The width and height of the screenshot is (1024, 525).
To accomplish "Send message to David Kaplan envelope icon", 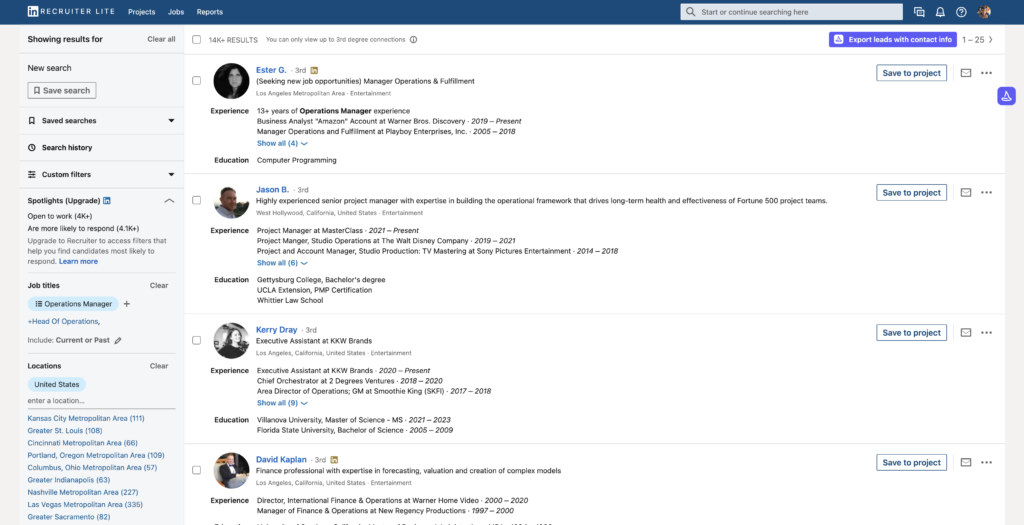I will 966,462.
